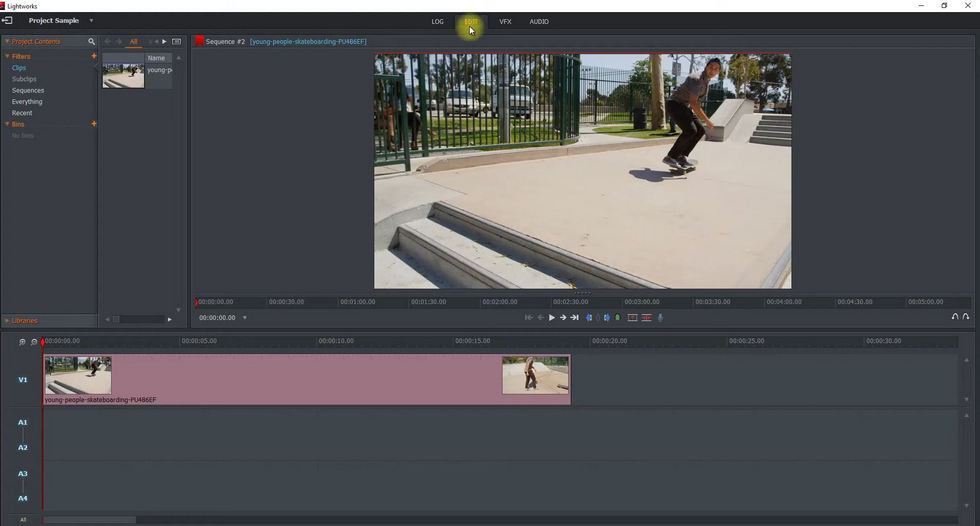The width and height of the screenshot is (980, 526).
Task: Select the A4 audio track label
Action: click(x=22, y=499)
